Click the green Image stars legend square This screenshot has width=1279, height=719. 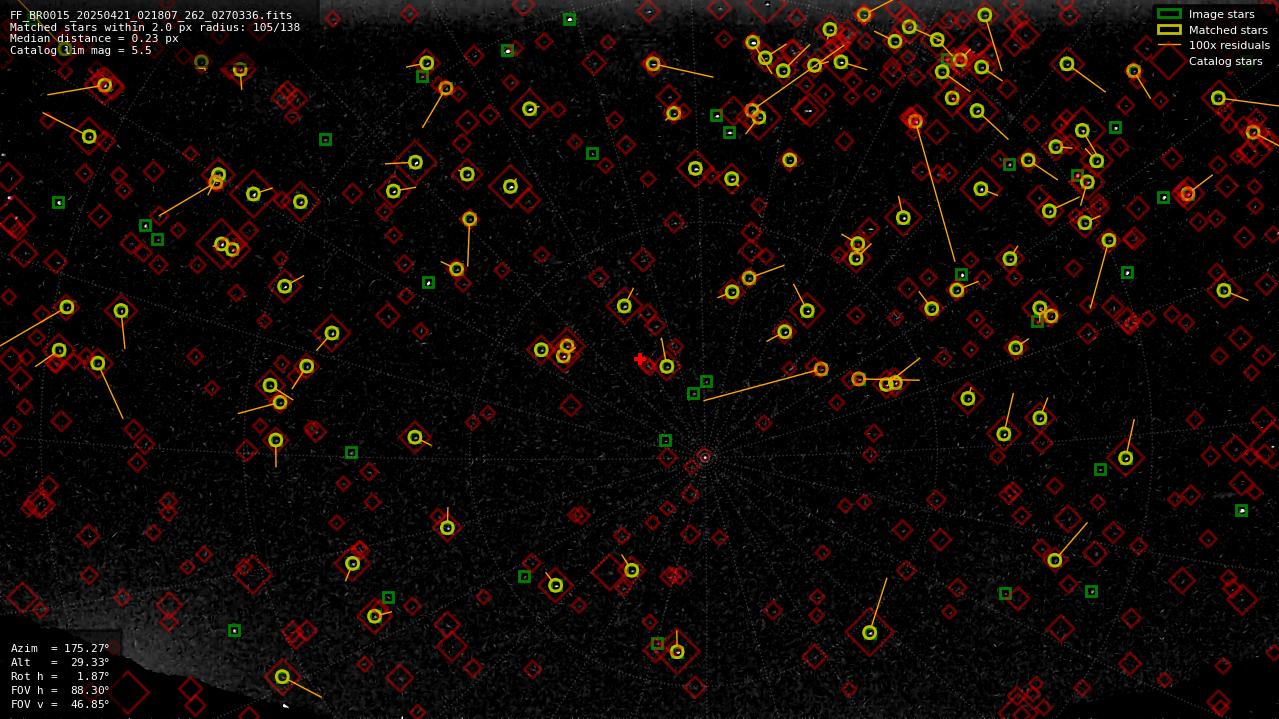click(x=1168, y=14)
